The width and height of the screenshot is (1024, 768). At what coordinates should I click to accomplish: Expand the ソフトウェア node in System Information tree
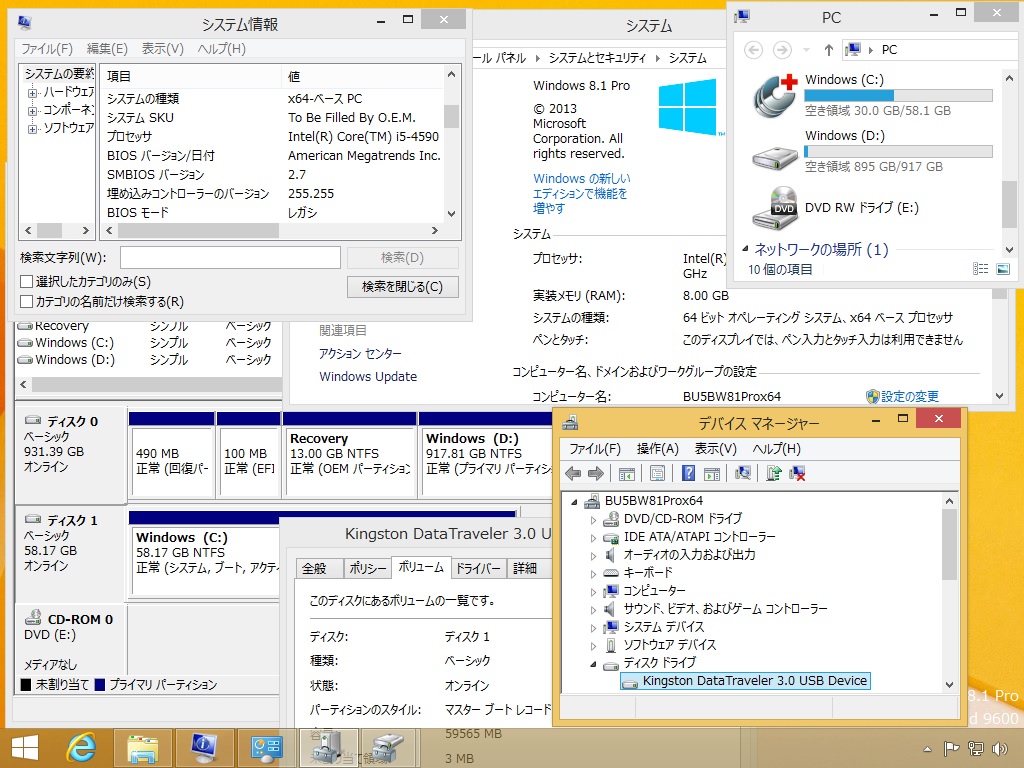click(x=32, y=129)
